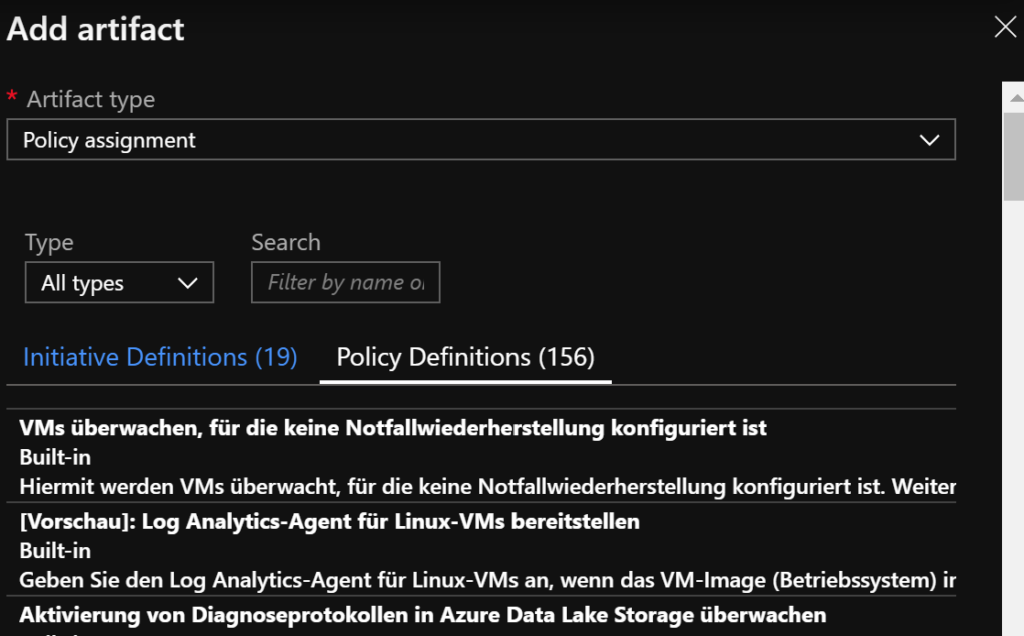Click description starting 'Geben Sie den Log Analytics-Agent'

tap(487, 580)
